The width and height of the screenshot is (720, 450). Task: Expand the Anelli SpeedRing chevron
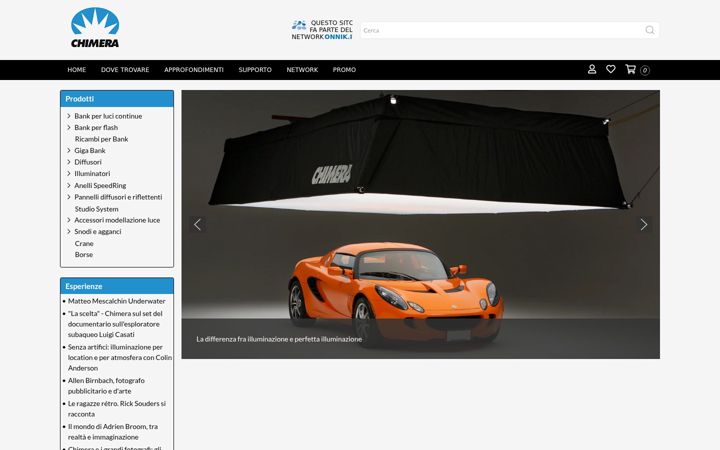(69, 186)
